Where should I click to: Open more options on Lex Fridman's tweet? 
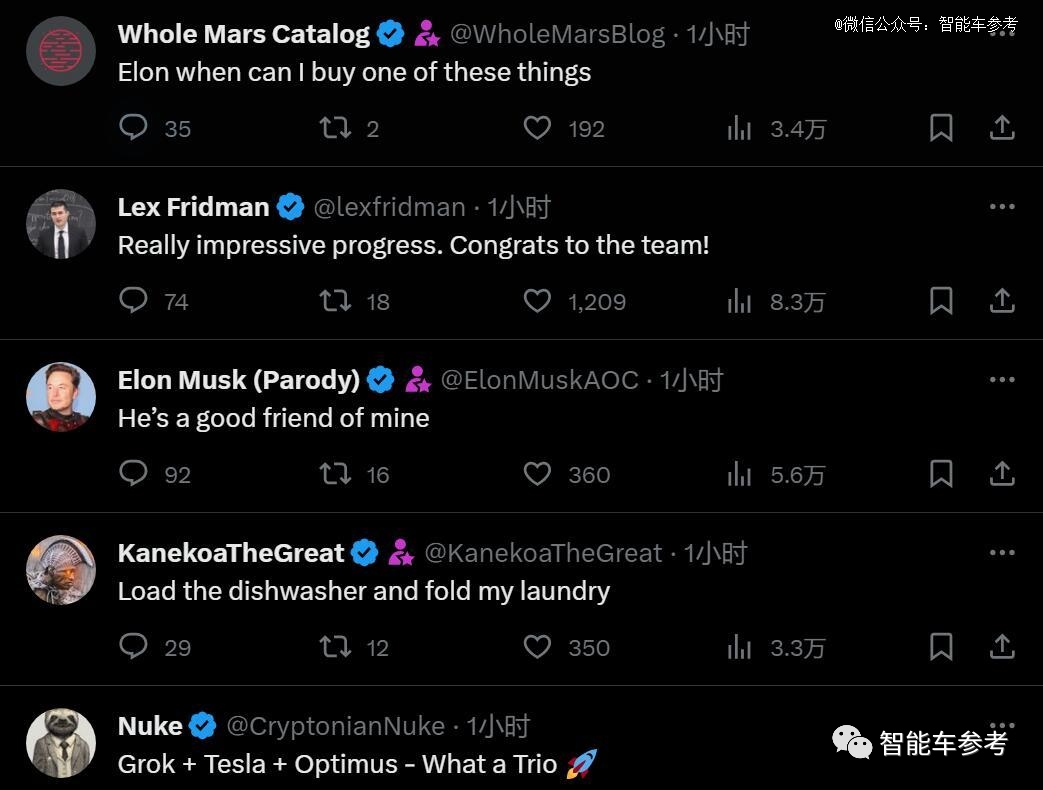click(x=1002, y=207)
